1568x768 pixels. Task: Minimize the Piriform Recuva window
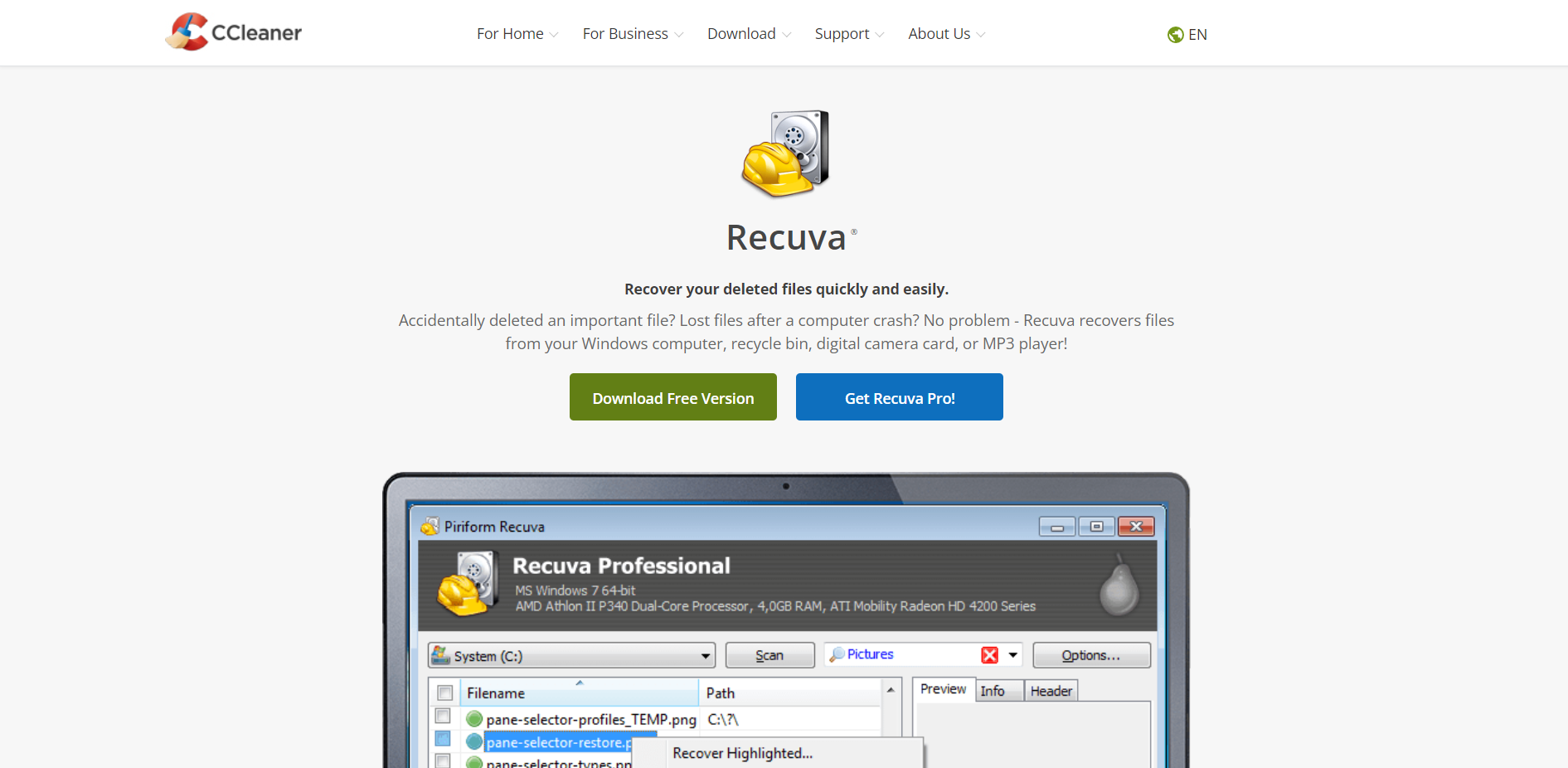point(1057,527)
